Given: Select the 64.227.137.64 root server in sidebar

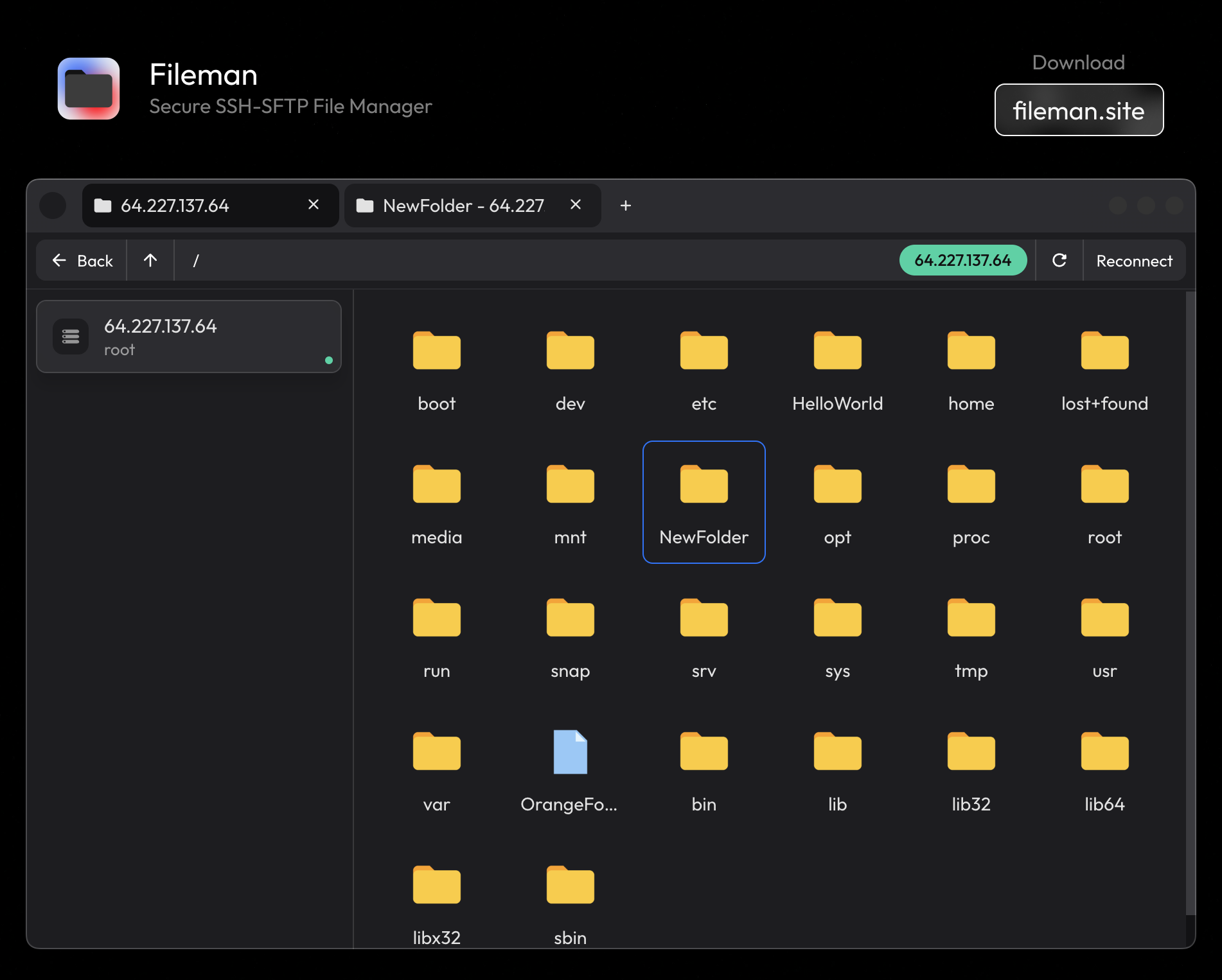Looking at the screenshot, I should (x=189, y=337).
